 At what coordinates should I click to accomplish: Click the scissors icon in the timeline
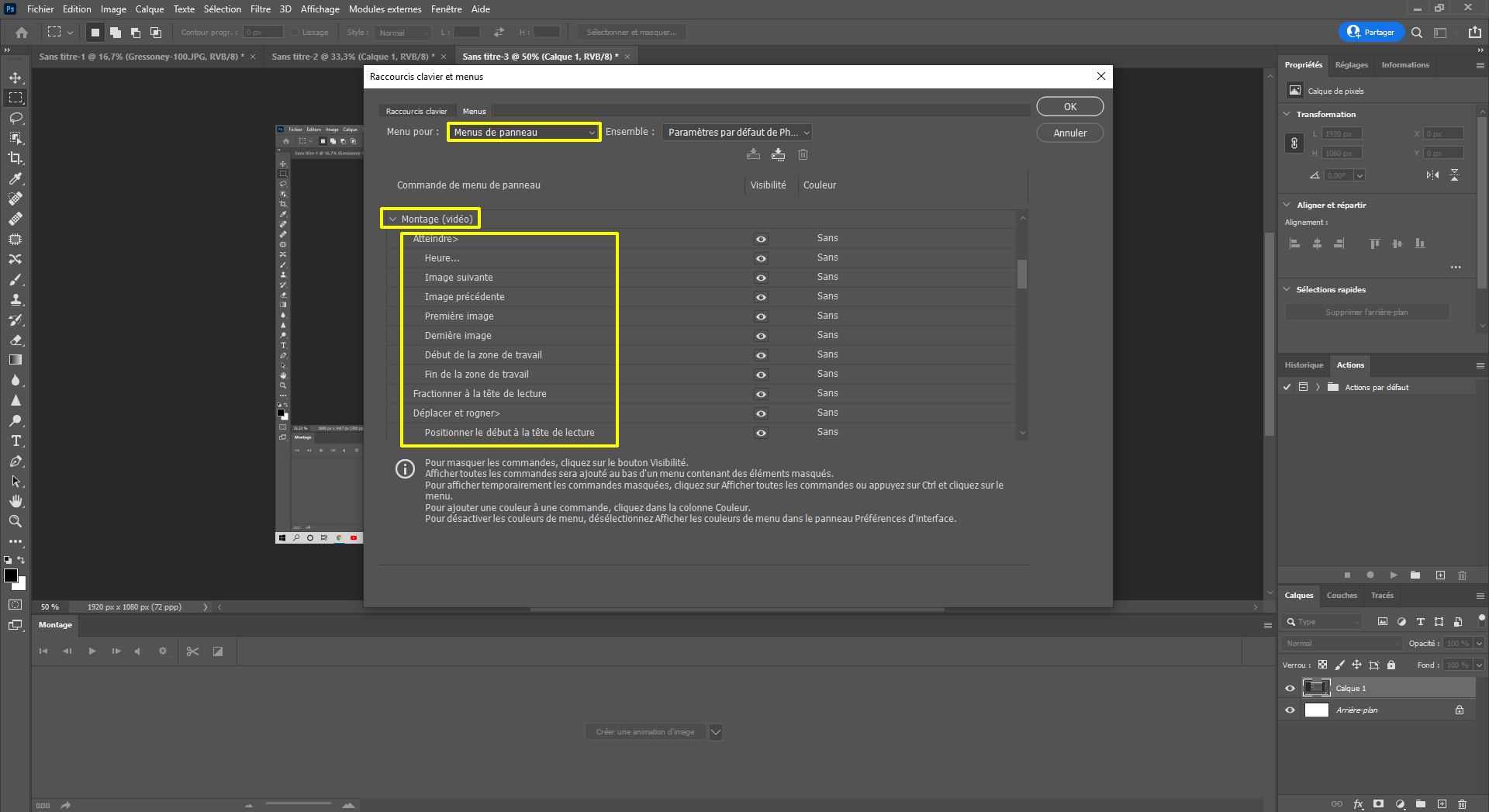click(192, 651)
